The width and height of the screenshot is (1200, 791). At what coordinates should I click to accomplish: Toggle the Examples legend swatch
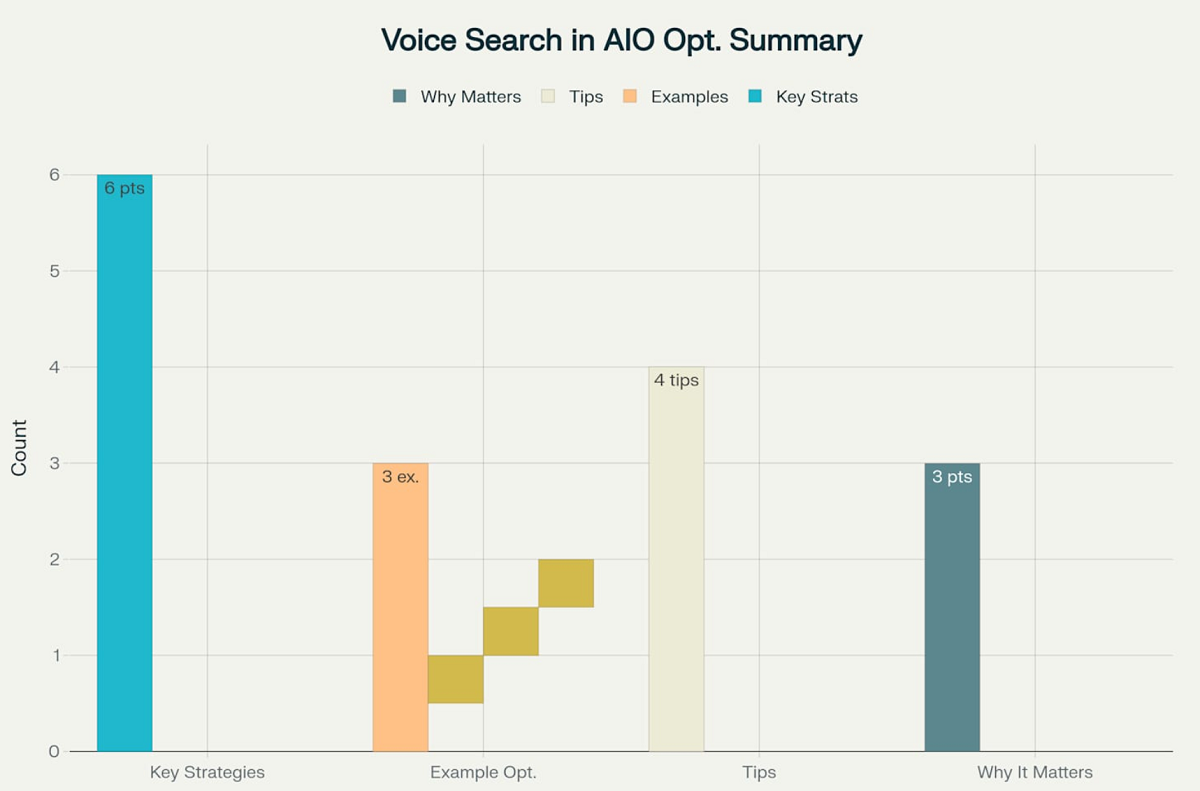[x=630, y=97]
